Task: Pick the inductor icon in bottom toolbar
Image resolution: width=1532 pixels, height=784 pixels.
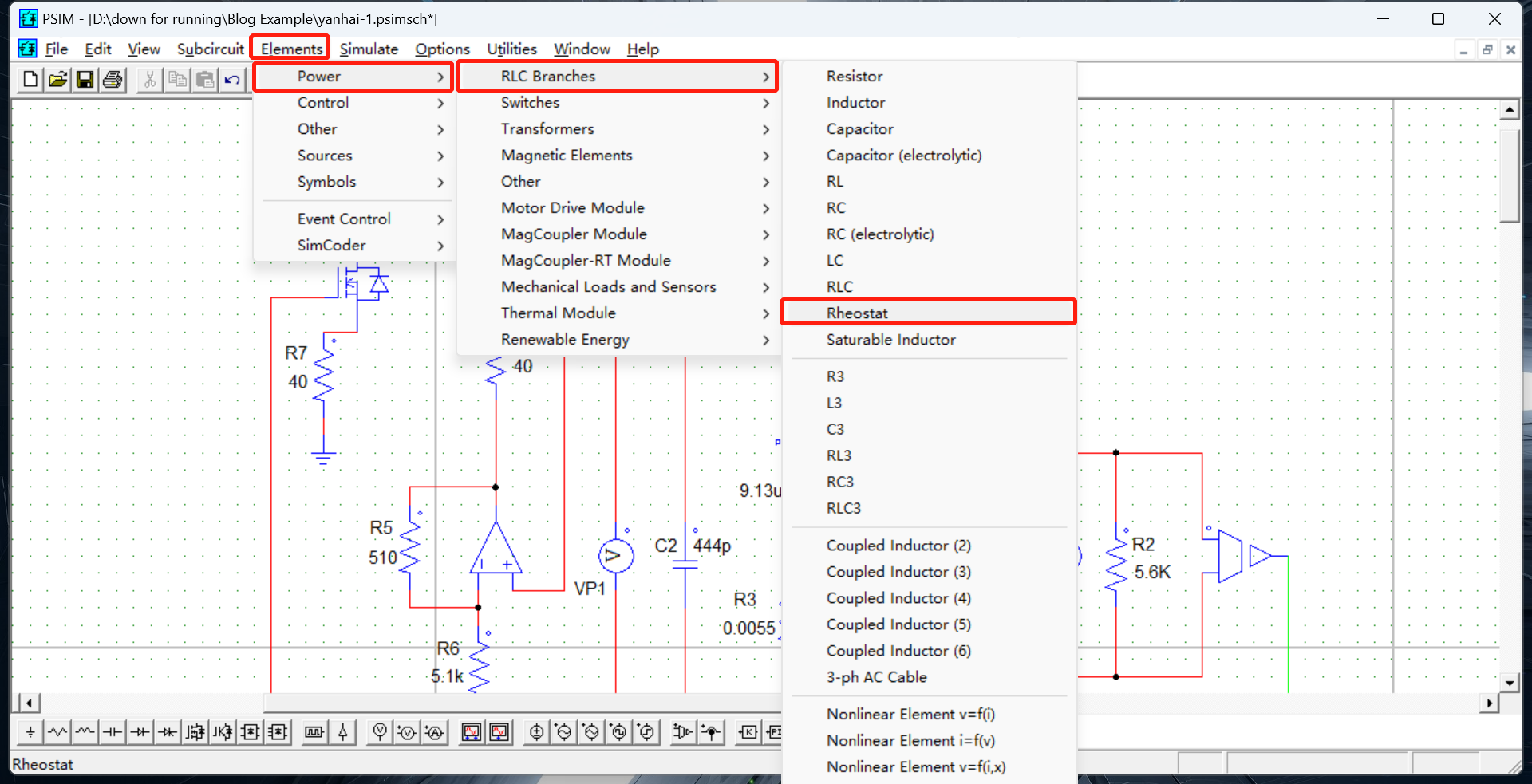Action: pyautogui.click(x=85, y=732)
